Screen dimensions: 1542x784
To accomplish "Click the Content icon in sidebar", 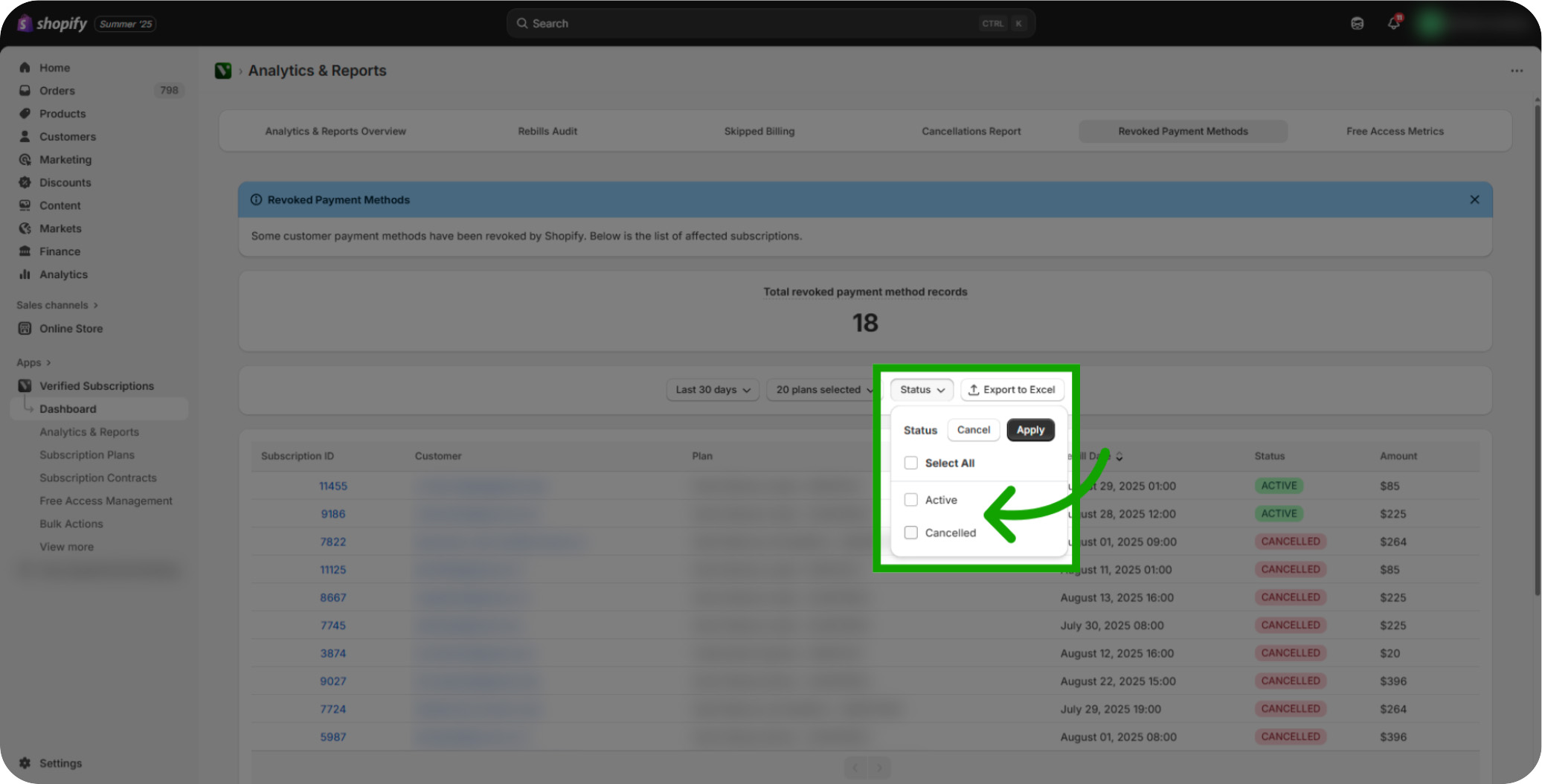I will tap(25, 205).
